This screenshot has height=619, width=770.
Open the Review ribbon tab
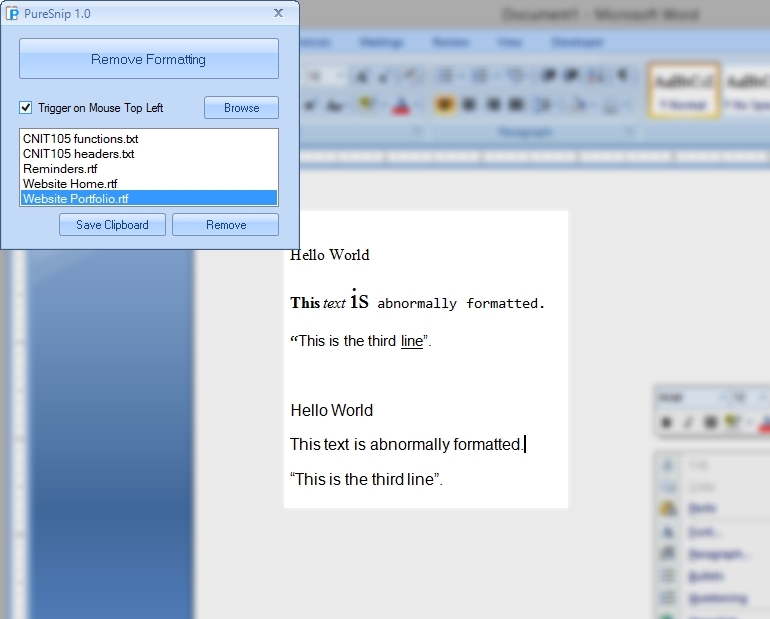[x=451, y=43]
